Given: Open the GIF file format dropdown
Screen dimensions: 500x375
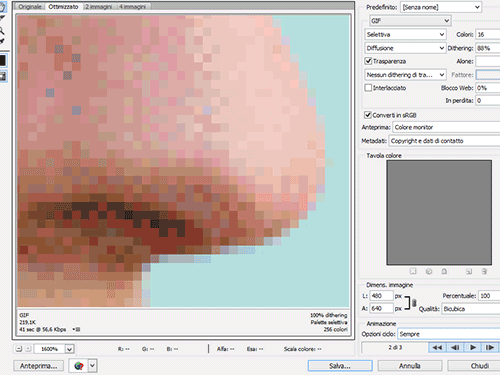Looking at the screenshot, I should pos(410,21).
